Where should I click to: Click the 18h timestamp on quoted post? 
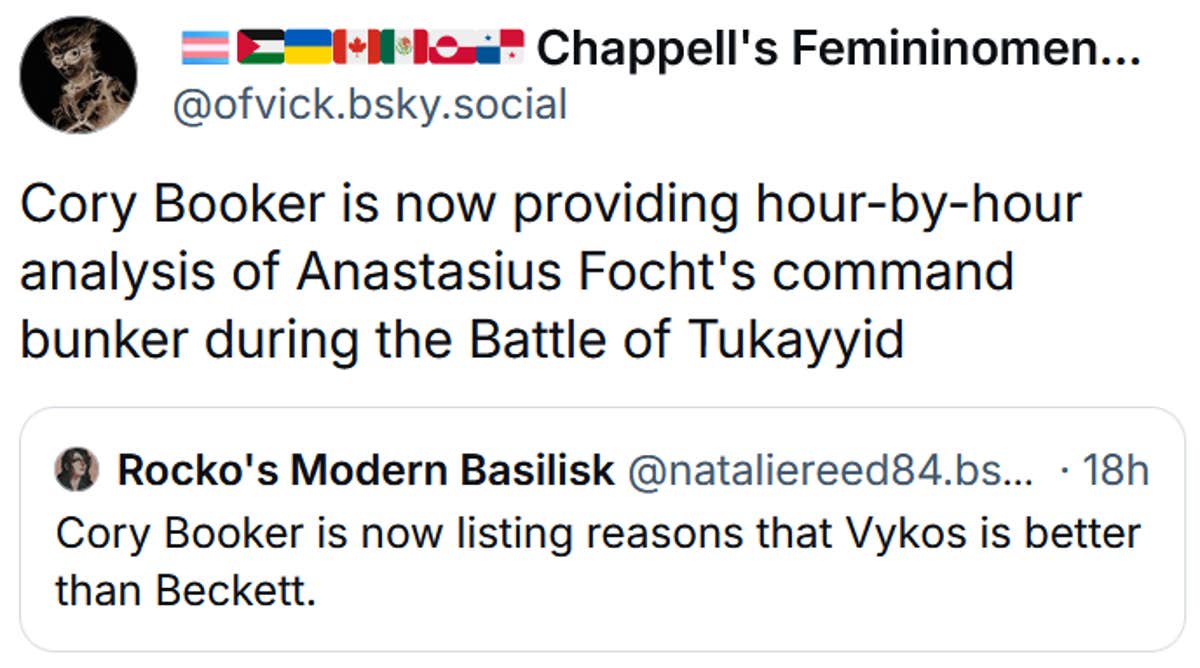click(1115, 470)
